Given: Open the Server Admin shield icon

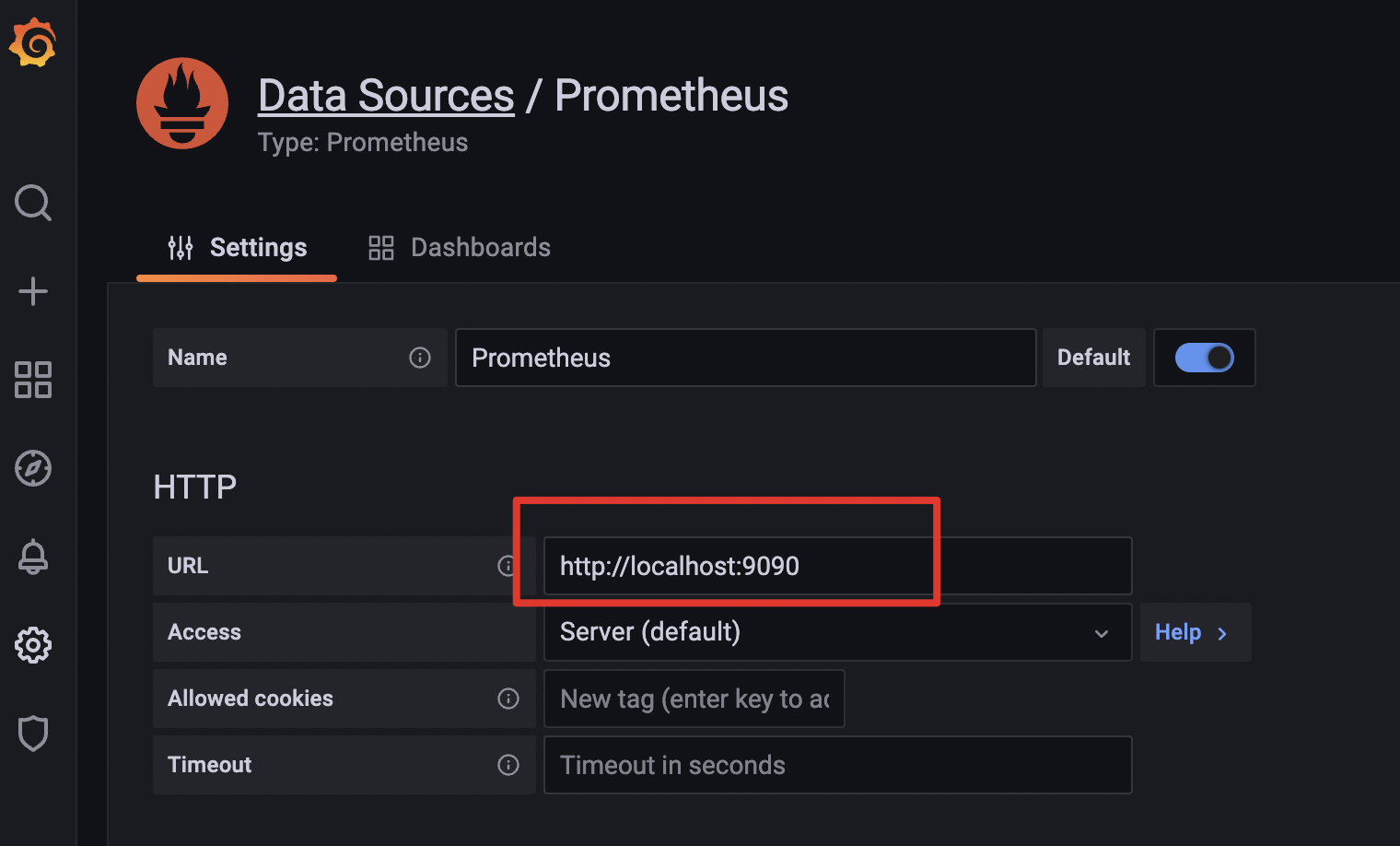Looking at the screenshot, I should [x=33, y=734].
